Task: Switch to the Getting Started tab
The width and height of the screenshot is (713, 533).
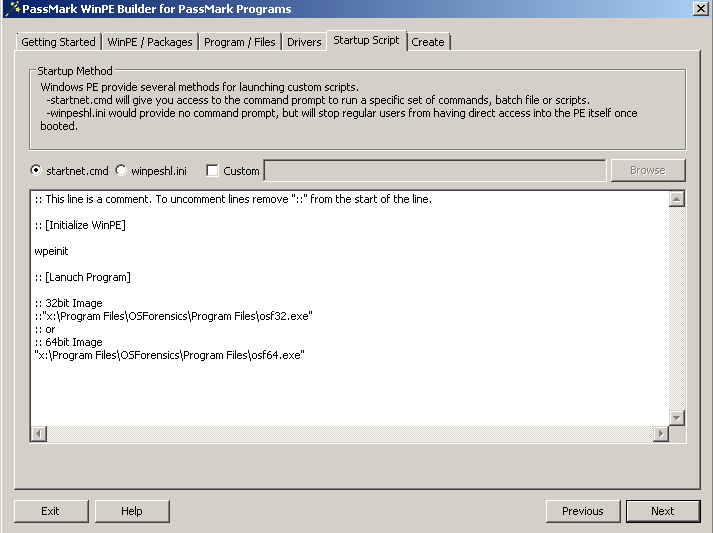Action: click(x=58, y=42)
